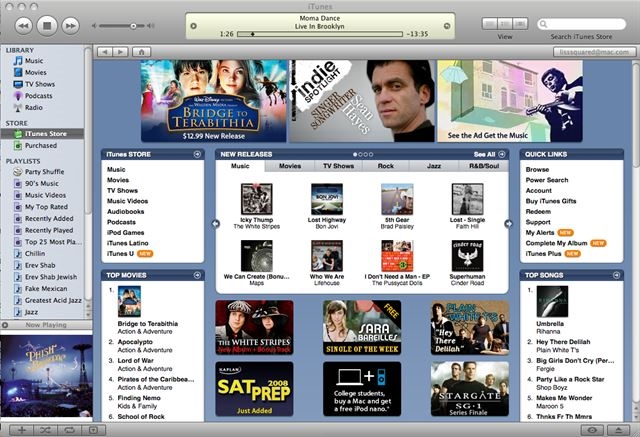
Task: Select the Jazz tab in New Releases
Action: [434, 166]
